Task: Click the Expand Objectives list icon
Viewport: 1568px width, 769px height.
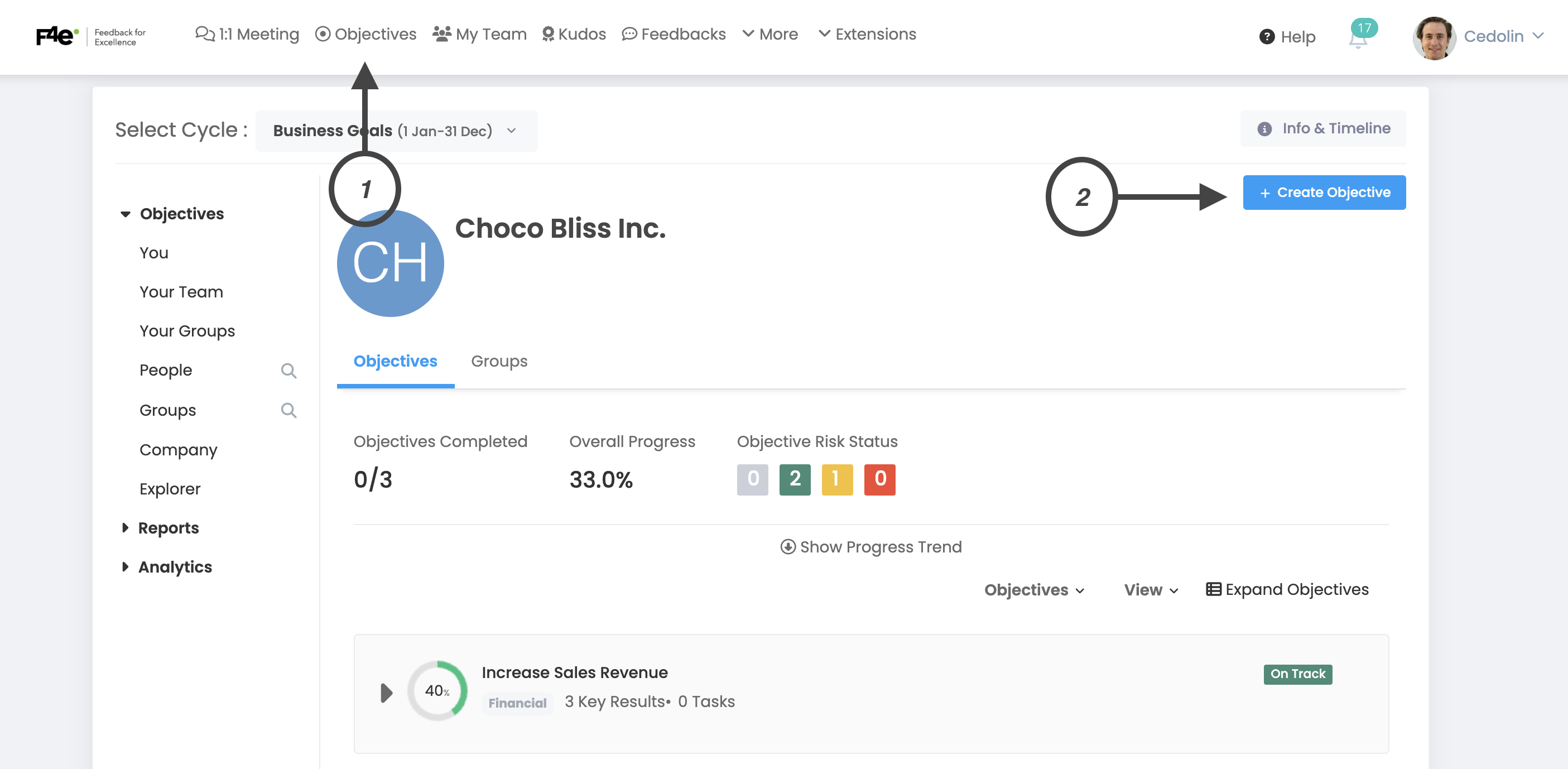Action: click(x=1213, y=589)
